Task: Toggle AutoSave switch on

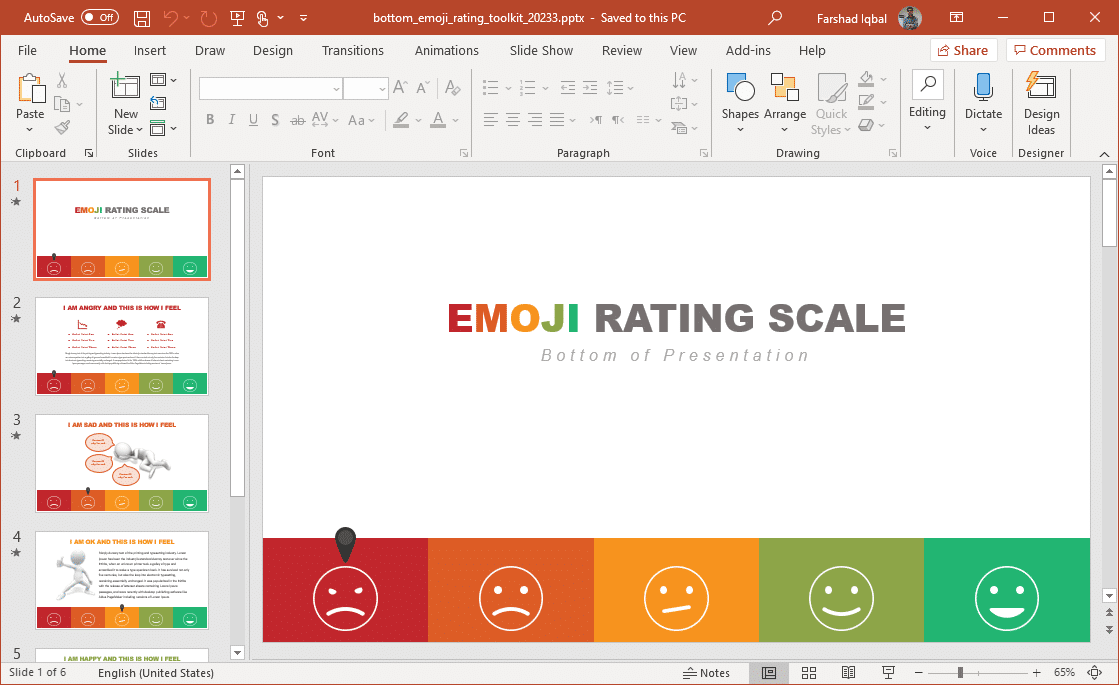Action: [x=100, y=18]
